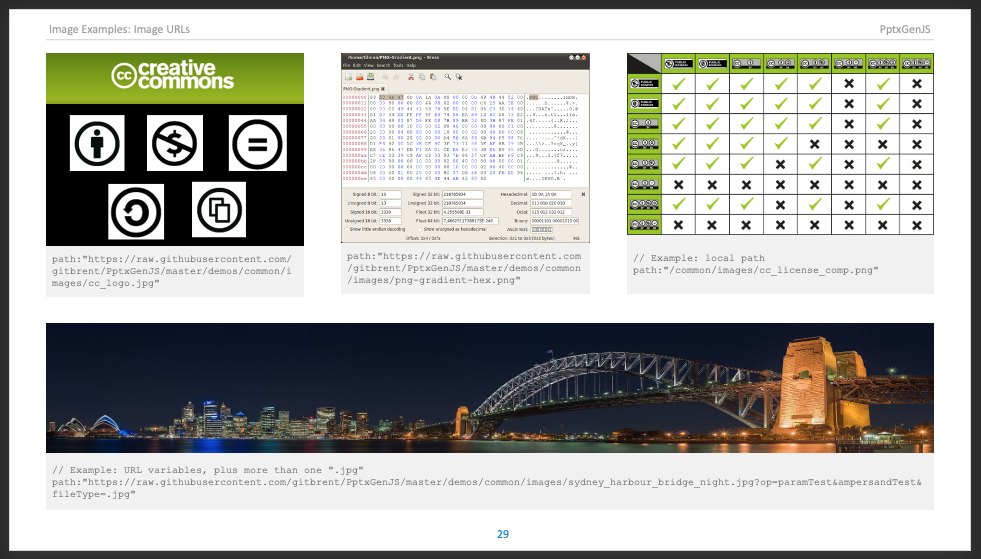Click the diagonal corner cell of the license table

click(644, 63)
